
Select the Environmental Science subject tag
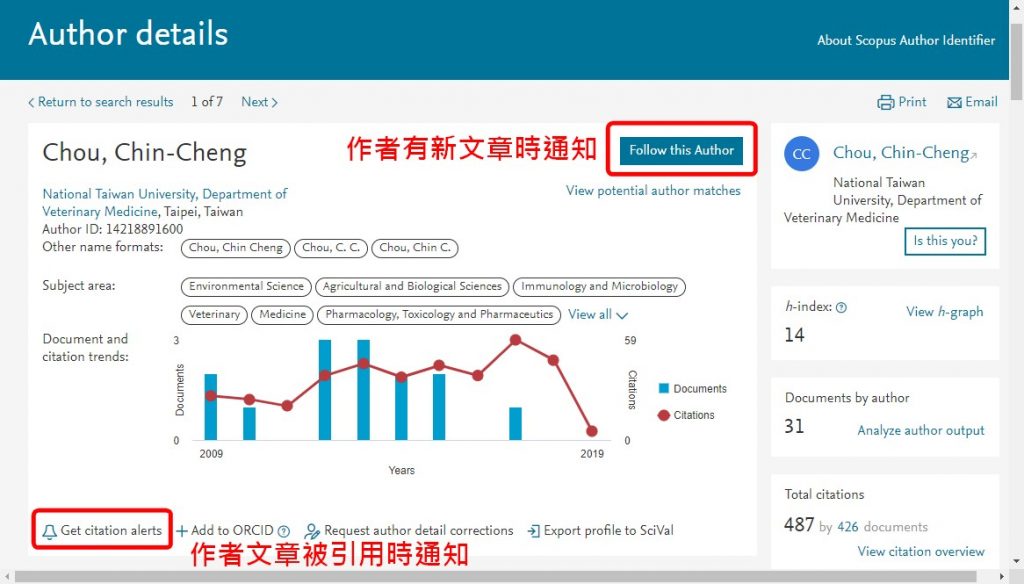pos(246,286)
